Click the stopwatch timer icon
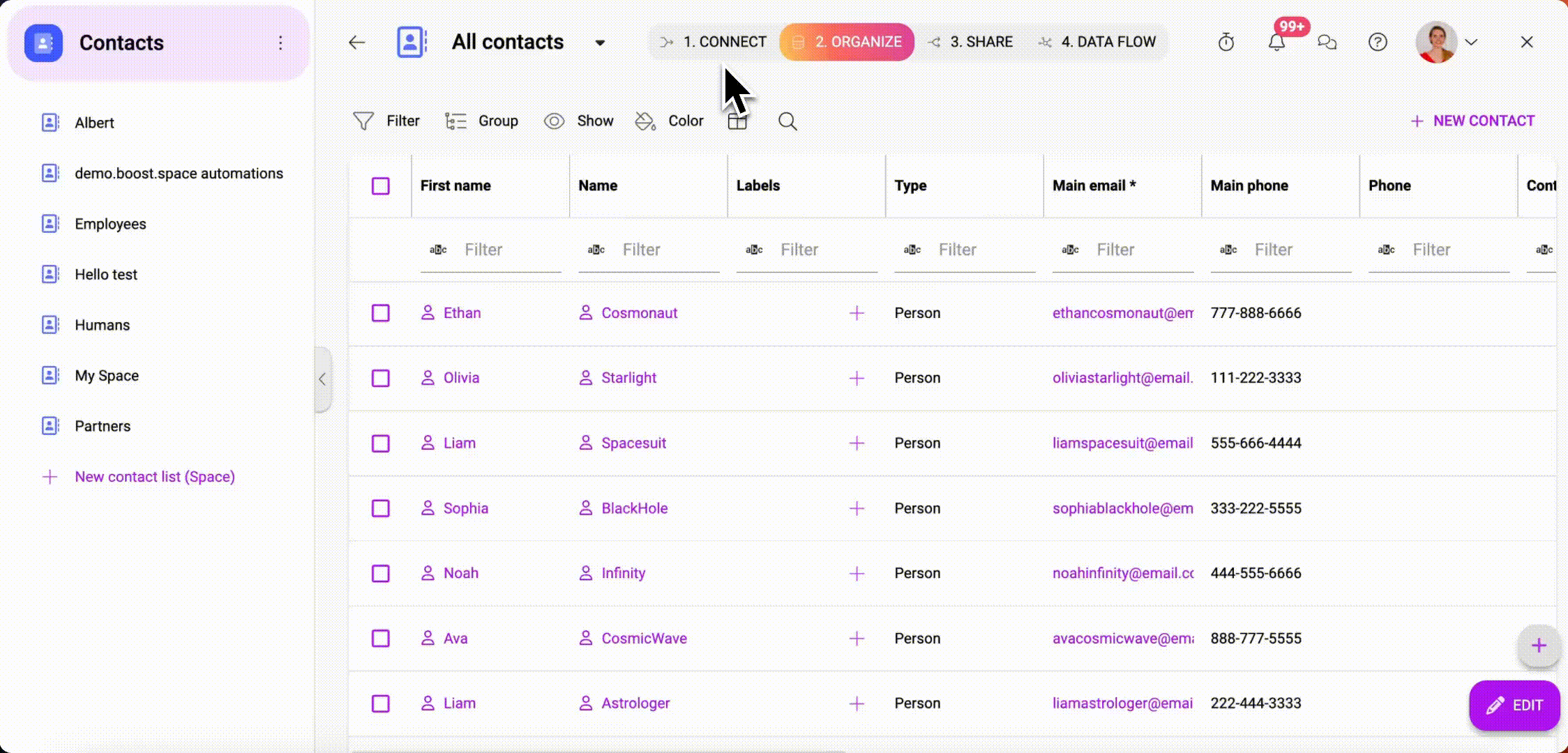Image resolution: width=1568 pixels, height=753 pixels. coord(1226,43)
